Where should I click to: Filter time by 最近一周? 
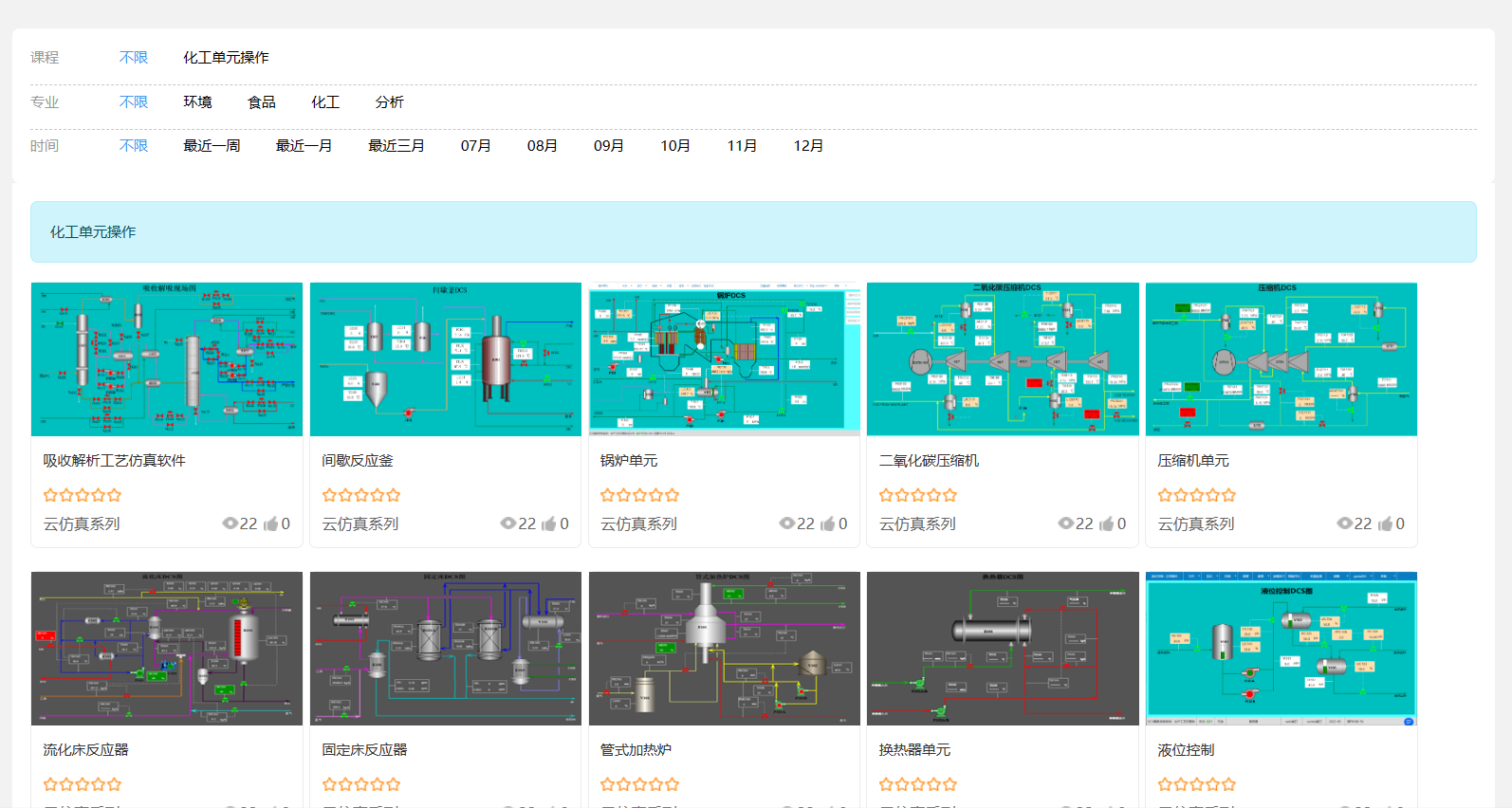212,145
